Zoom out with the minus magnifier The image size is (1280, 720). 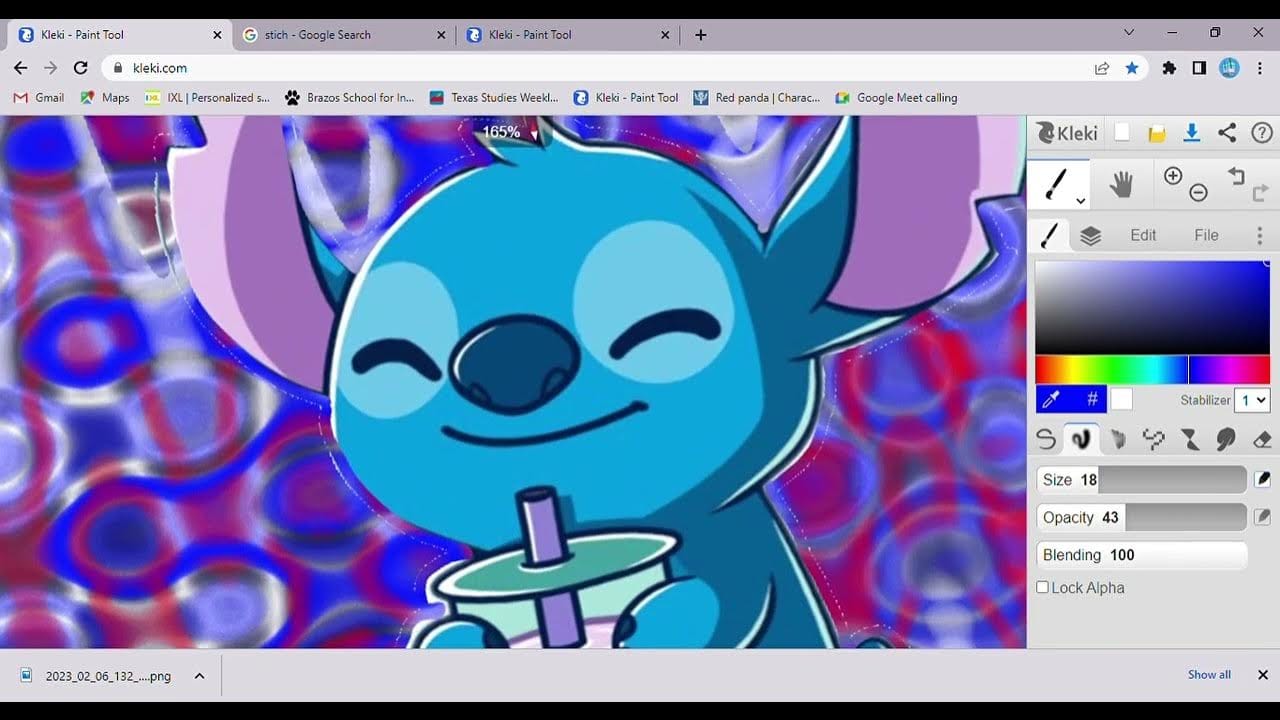[x=1198, y=192]
